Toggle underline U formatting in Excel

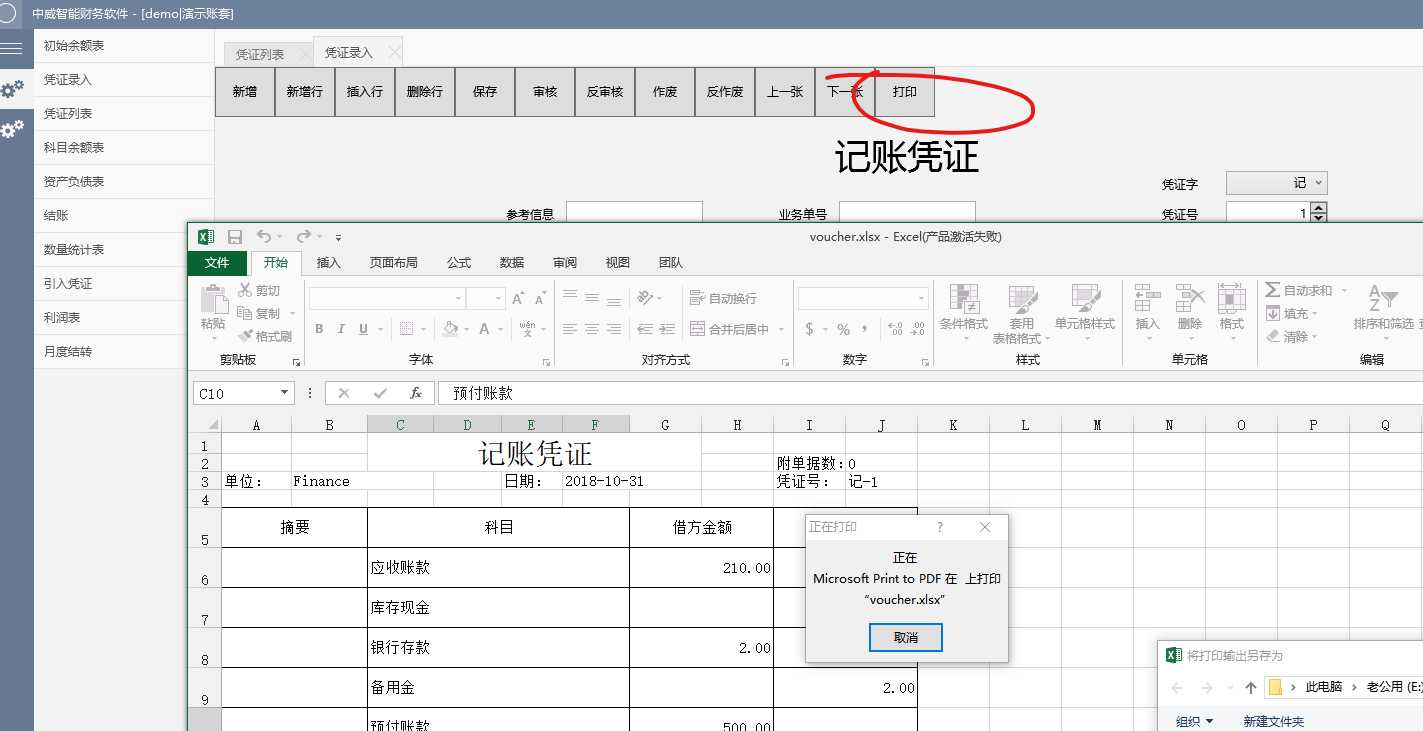(x=363, y=329)
